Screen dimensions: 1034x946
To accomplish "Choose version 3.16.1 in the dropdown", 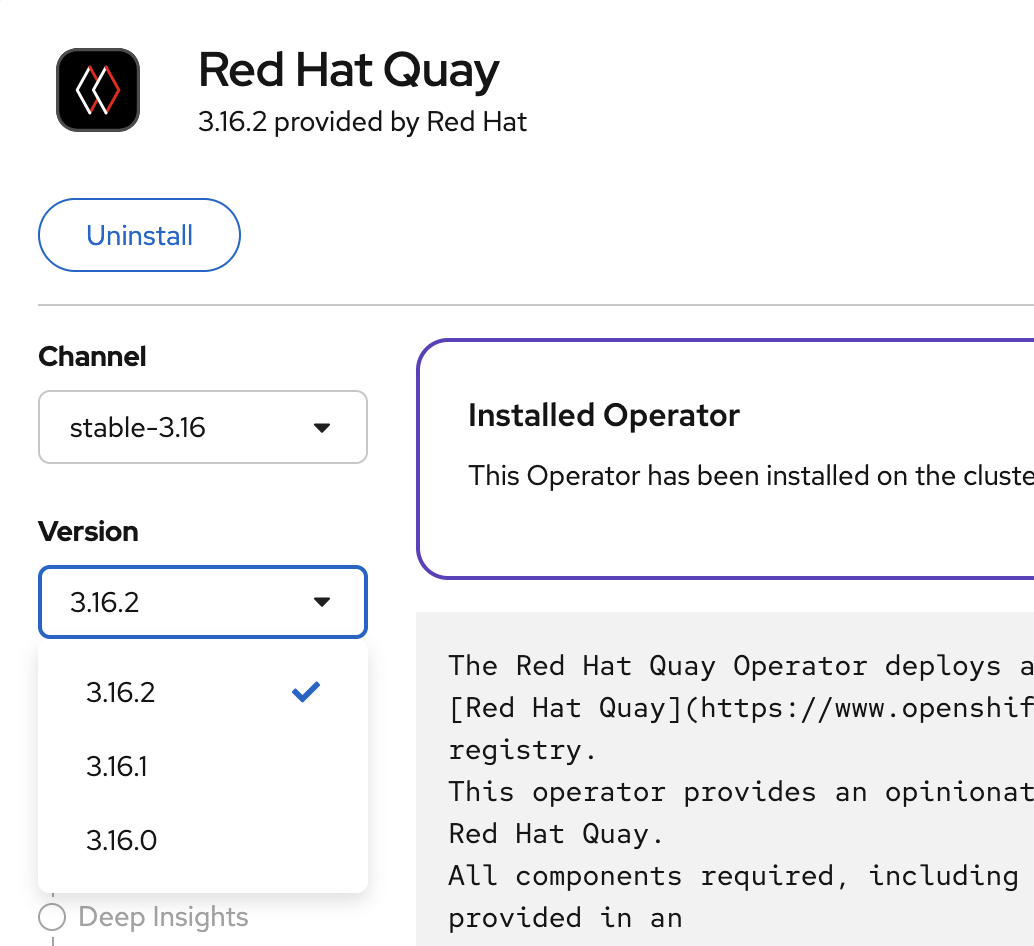I will click(117, 767).
